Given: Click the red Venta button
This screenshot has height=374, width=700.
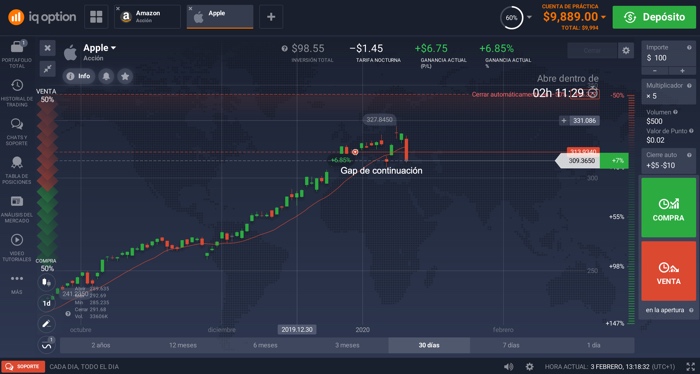Looking at the screenshot, I should click(668, 271).
